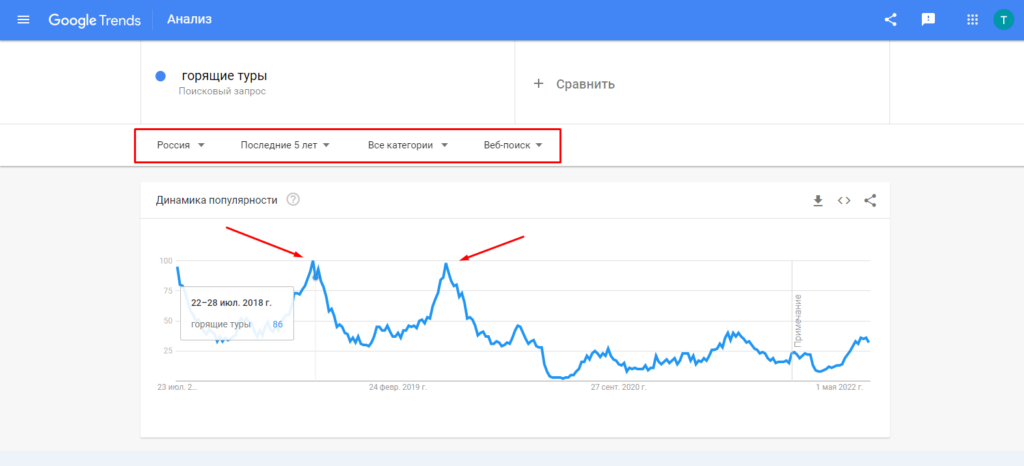Viewport: 1024px width, 466px height.
Task: Open the Веб-поиск search type dropdown
Action: (x=512, y=145)
